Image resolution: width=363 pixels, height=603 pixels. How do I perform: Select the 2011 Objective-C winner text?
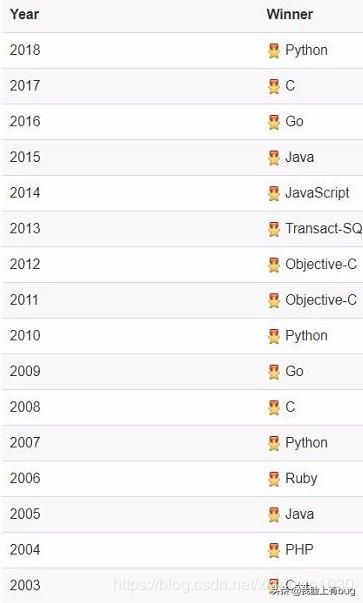[x=321, y=300]
